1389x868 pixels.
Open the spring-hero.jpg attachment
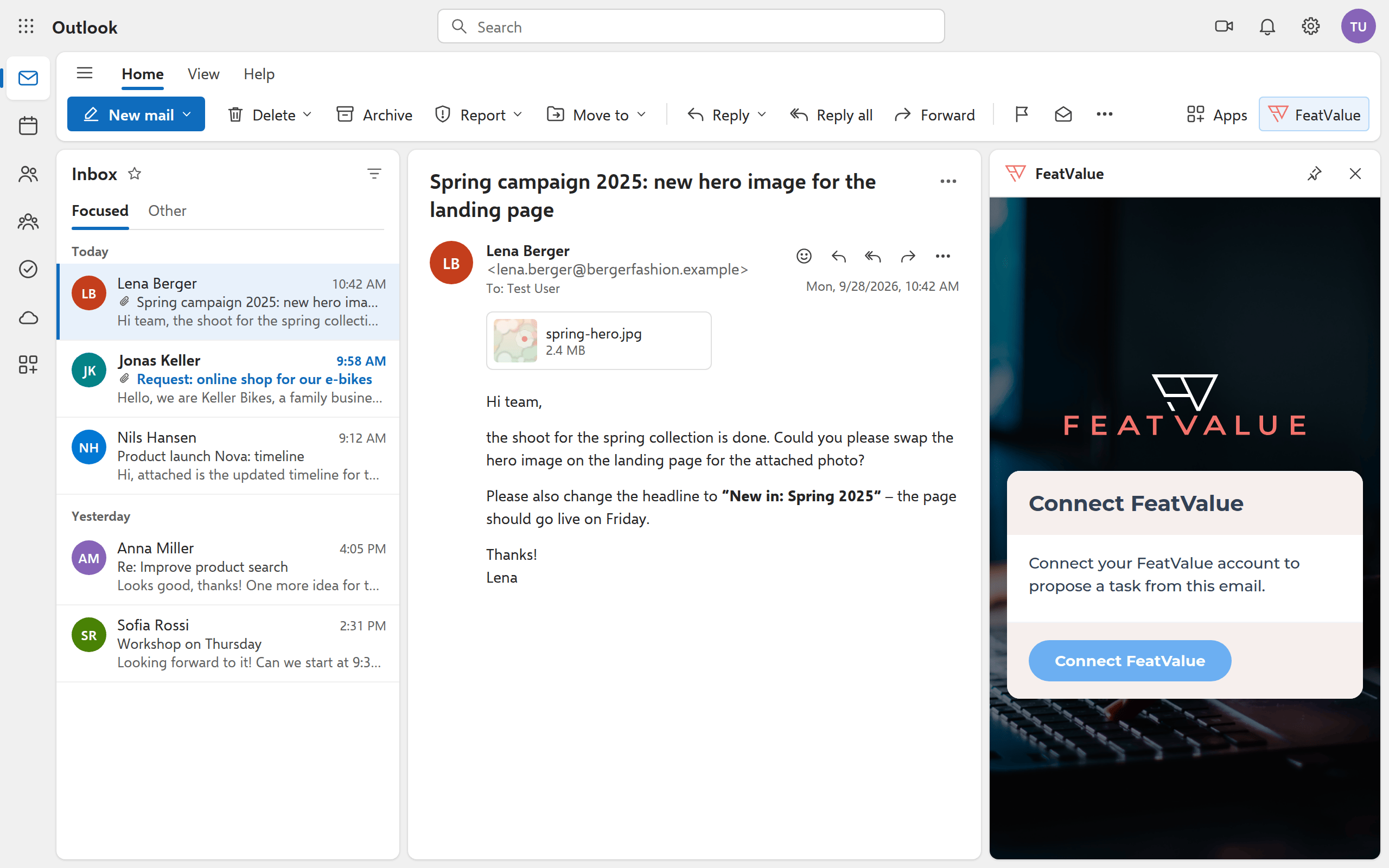[x=598, y=341]
